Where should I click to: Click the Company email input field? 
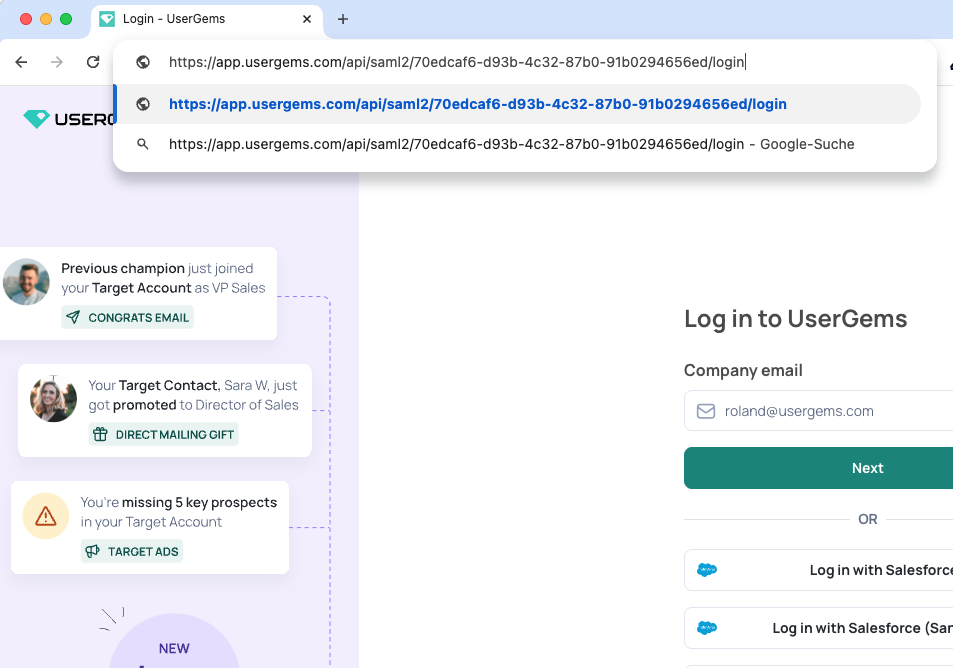818,411
